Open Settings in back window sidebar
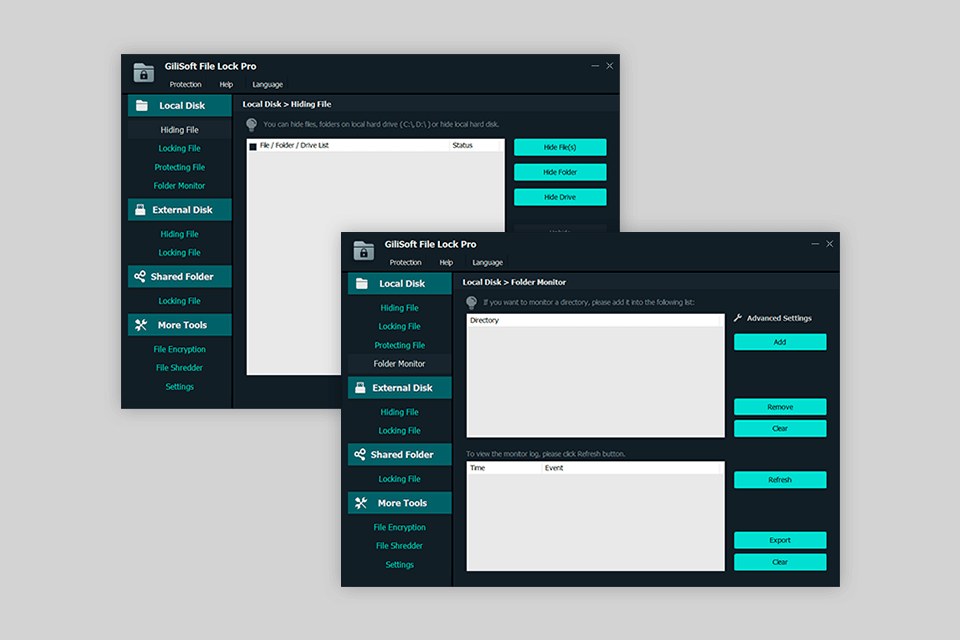 click(x=179, y=386)
